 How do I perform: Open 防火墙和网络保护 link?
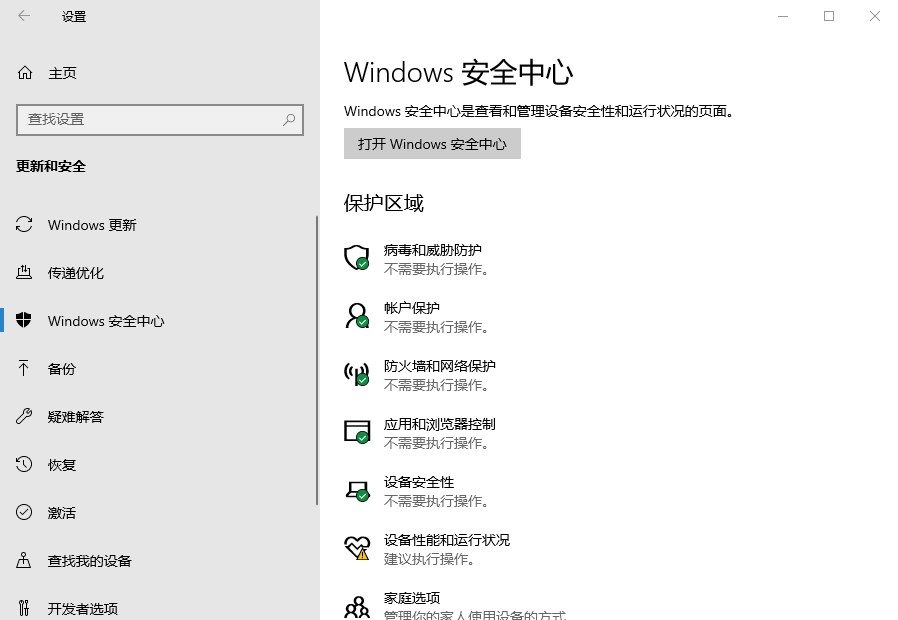[439, 366]
